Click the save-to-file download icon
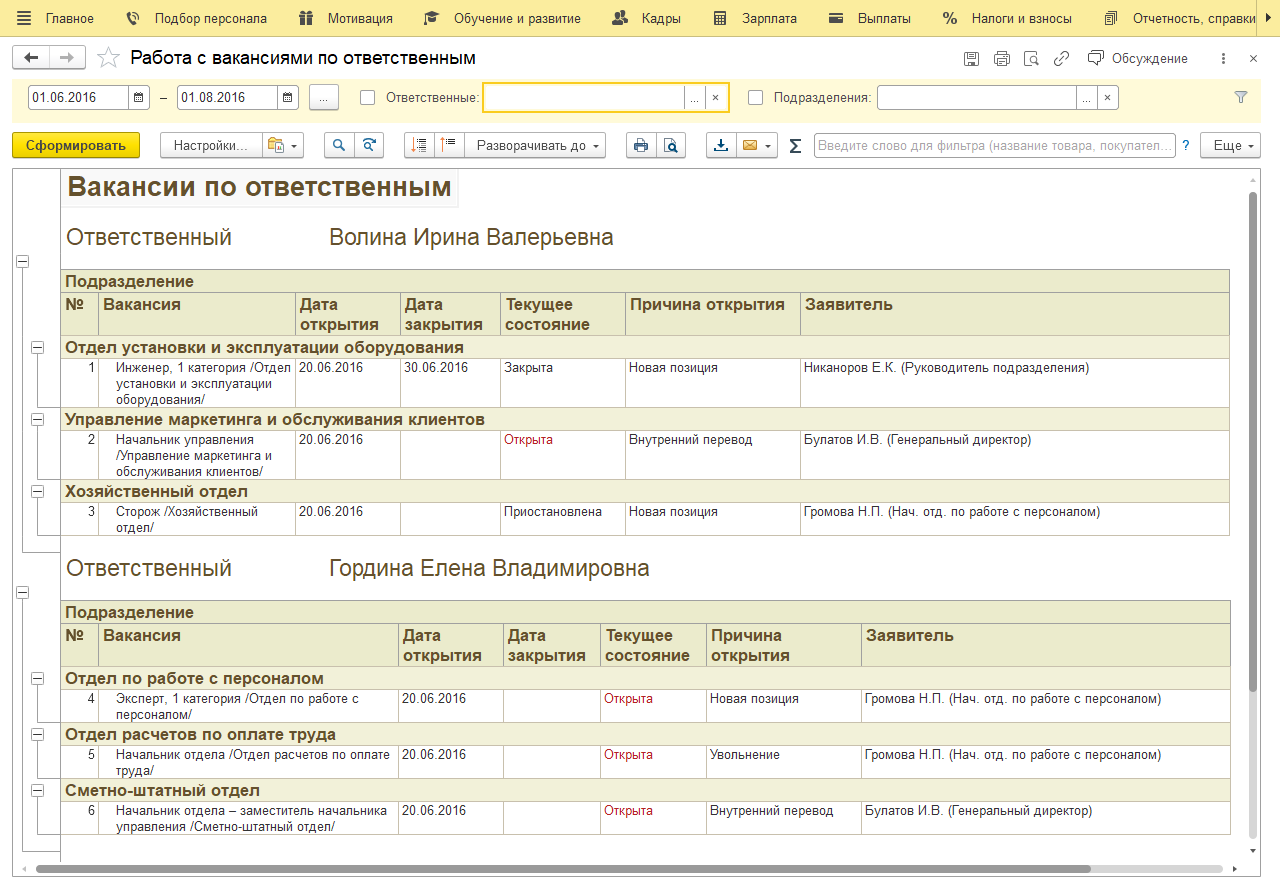Viewport: 1280px width, 888px height. 720,146
